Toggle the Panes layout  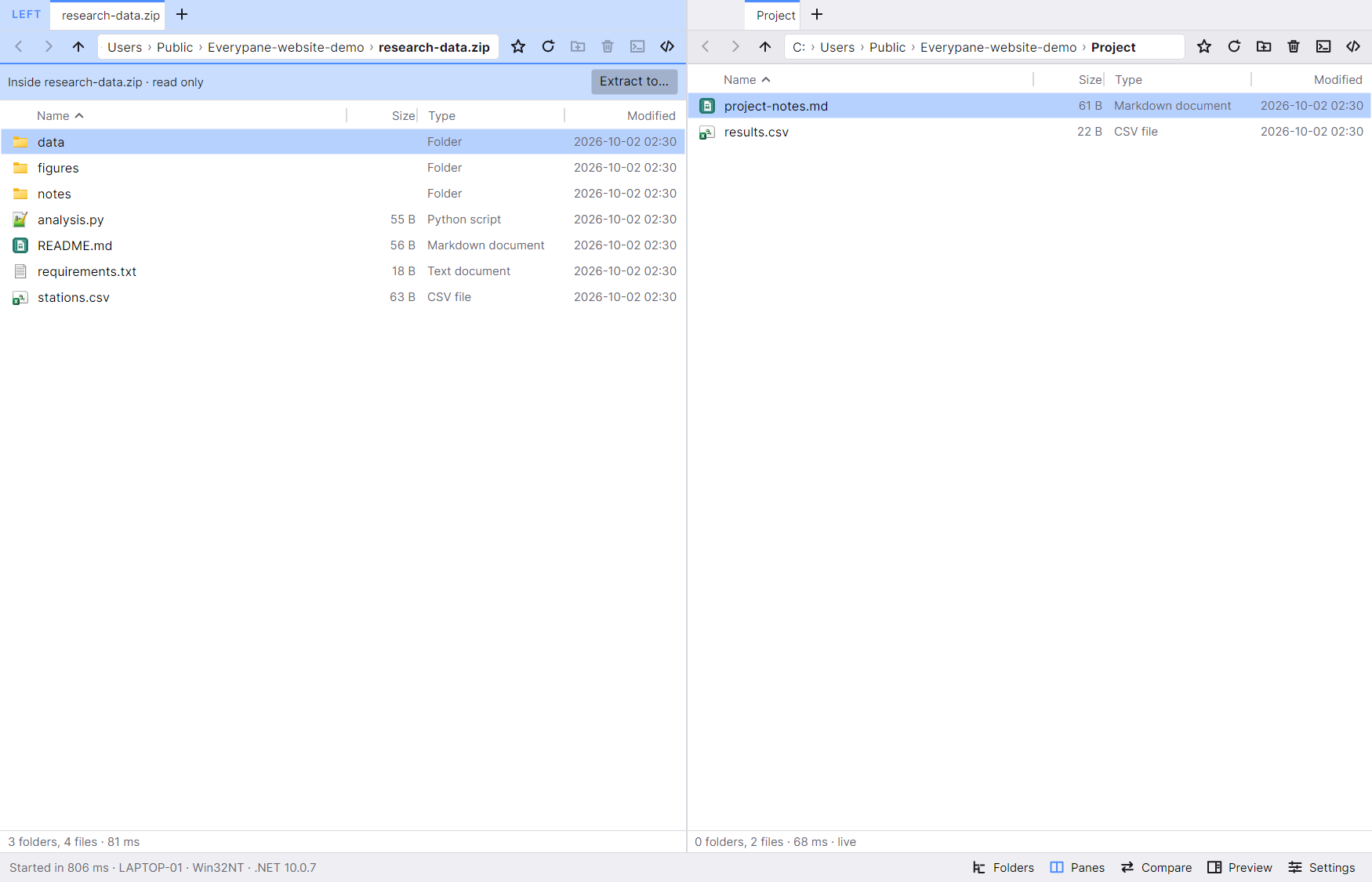1077,867
